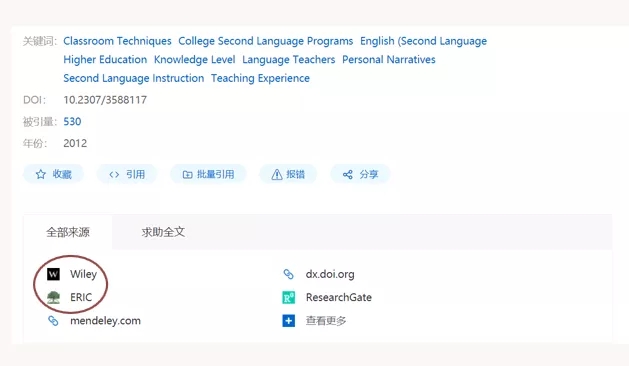Click the chain link icon beside dx.doi.org
Image resolution: width=629 pixels, height=366 pixels.
pos(288,274)
